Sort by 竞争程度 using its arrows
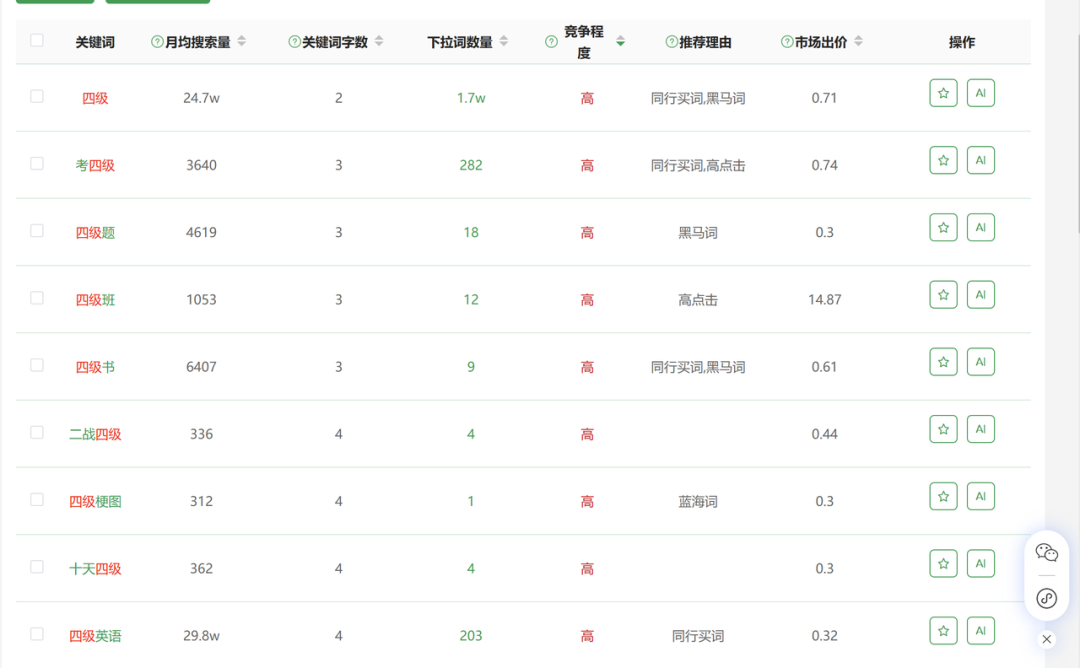This screenshot has width=1080, height=668. coord(622,42)
